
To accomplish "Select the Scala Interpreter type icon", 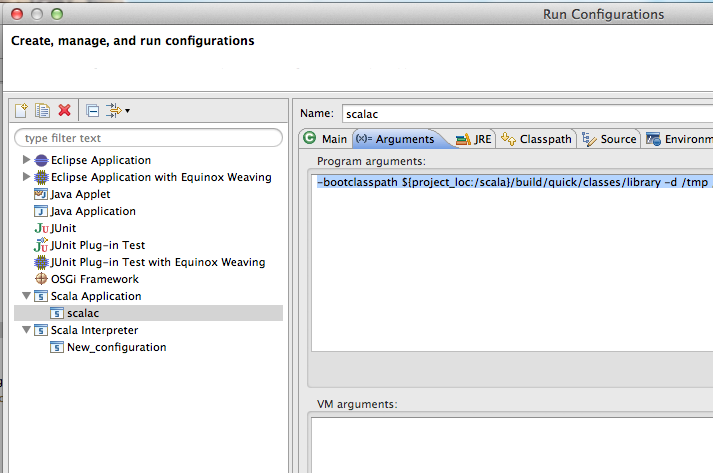I will pos(41,330).
